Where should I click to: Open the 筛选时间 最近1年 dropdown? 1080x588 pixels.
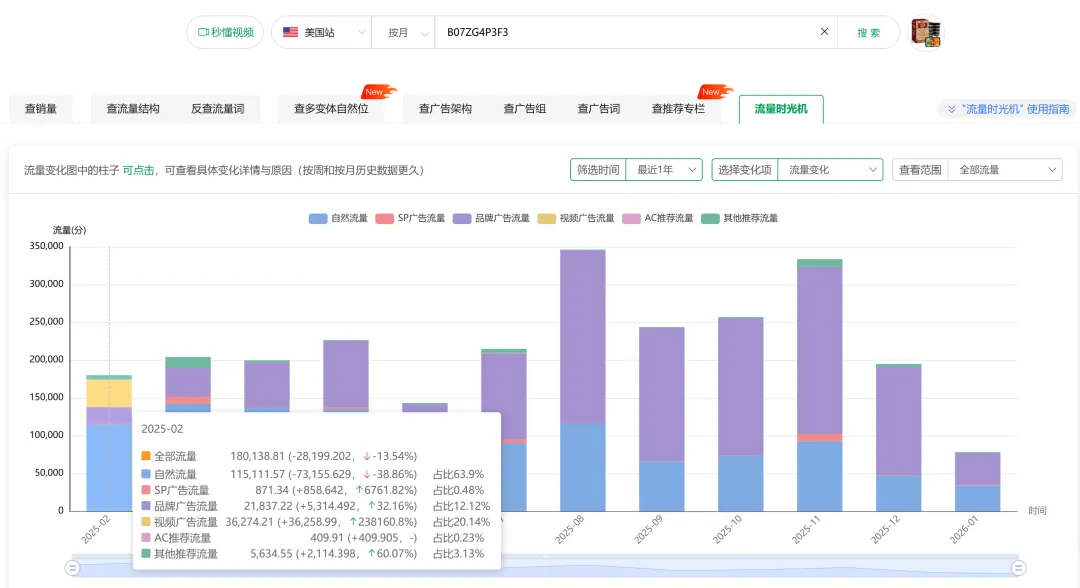[664, 170]
